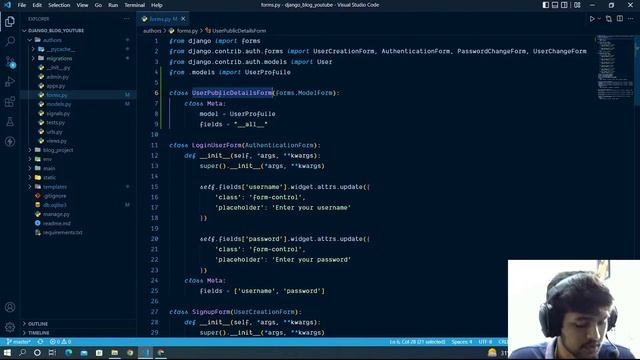This screenshot has width=640, height=360.
Task: Toggle the primary side bar layout icon
Action: [546, 5]
